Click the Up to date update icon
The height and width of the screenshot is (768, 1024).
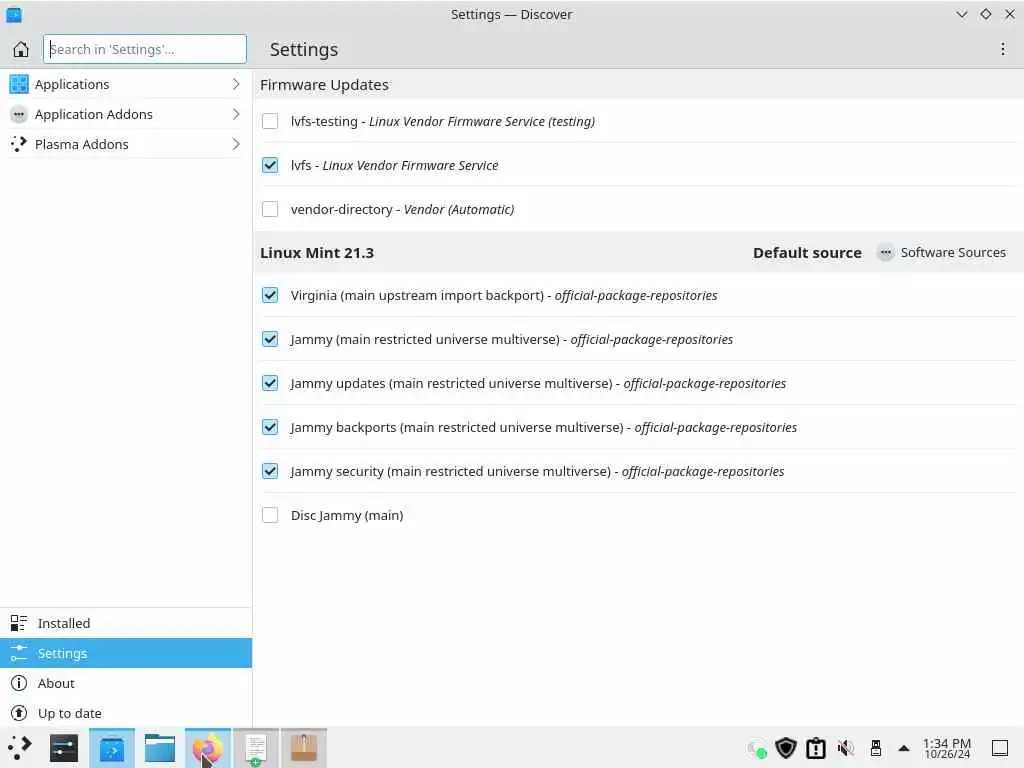tap(19, 713)
